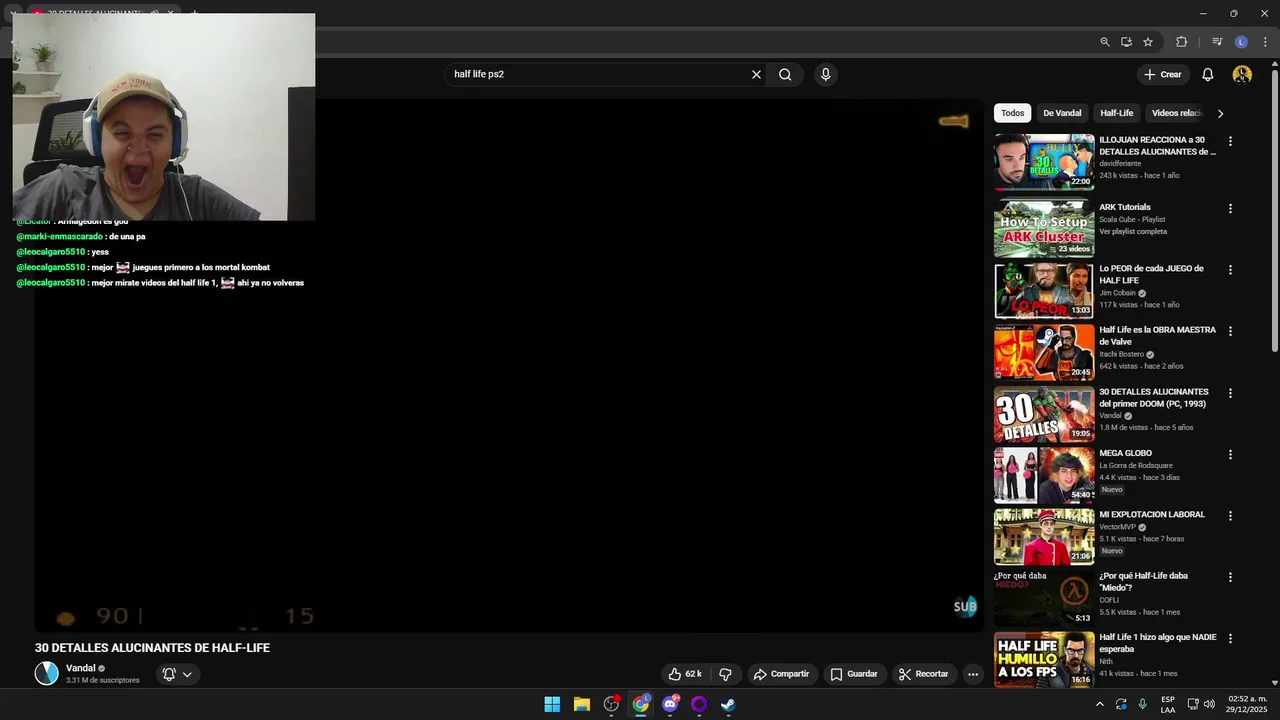
Task: Open the purple ring app on taskbar
Action: [699, 704]
